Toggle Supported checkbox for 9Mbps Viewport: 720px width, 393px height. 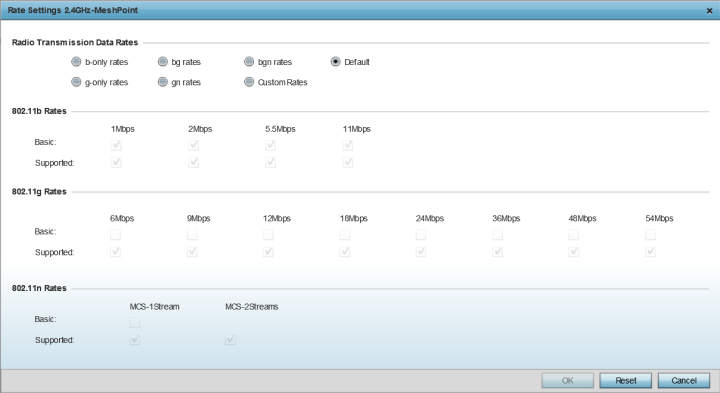[x=192, y=252]
